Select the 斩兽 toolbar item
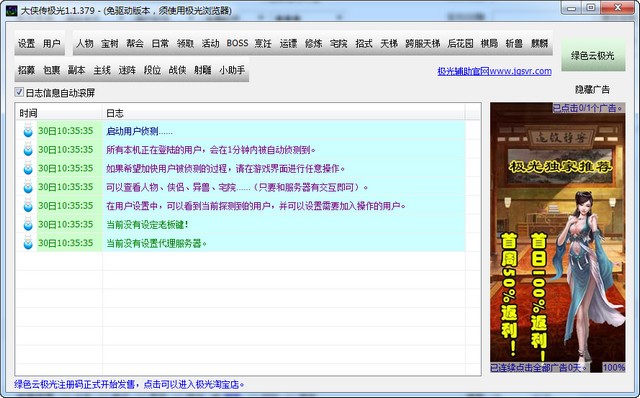The image size is (640, 398). 514,43
